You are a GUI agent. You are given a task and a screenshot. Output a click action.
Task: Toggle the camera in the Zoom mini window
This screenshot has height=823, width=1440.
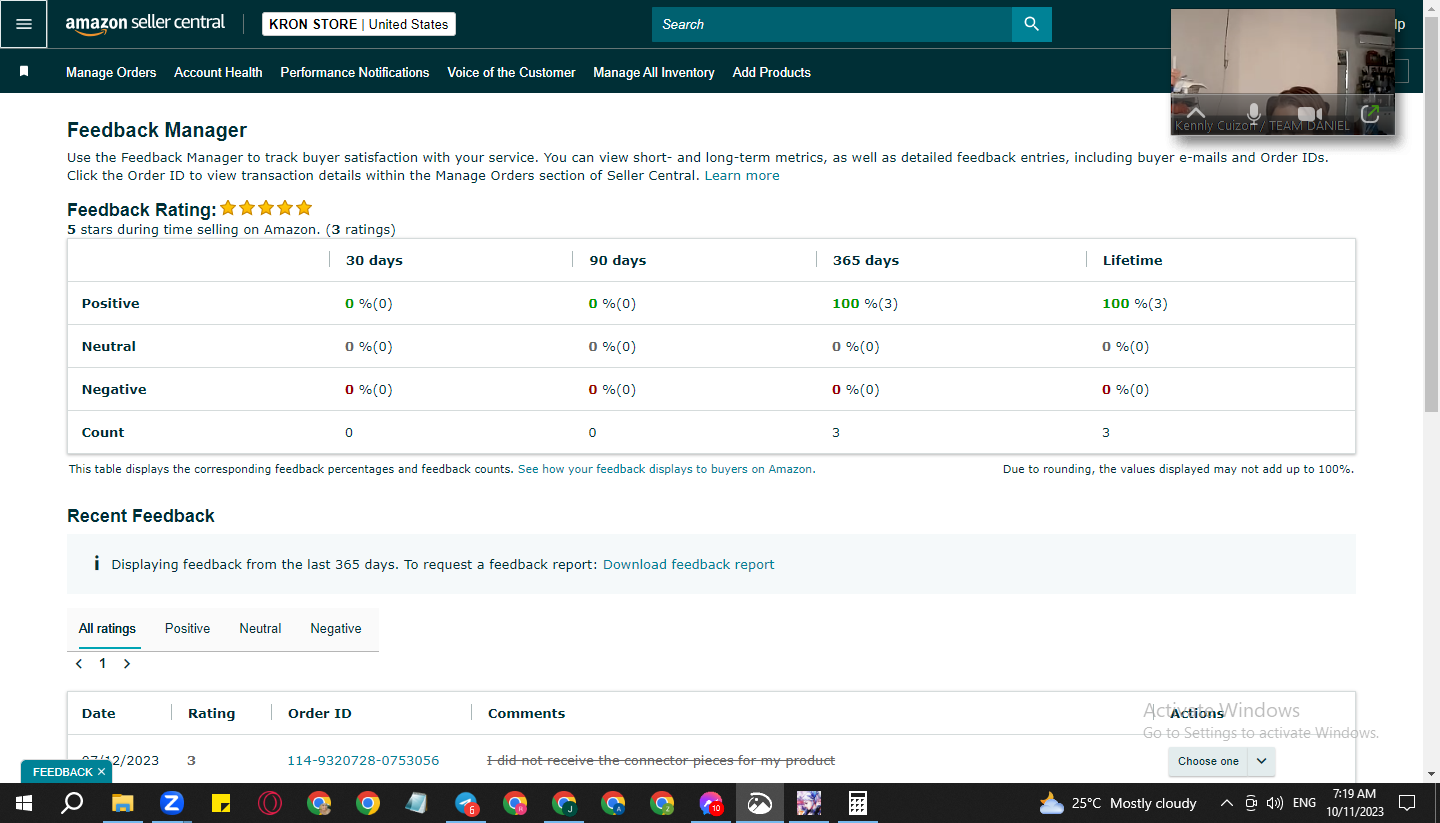tap(1310, 113)
